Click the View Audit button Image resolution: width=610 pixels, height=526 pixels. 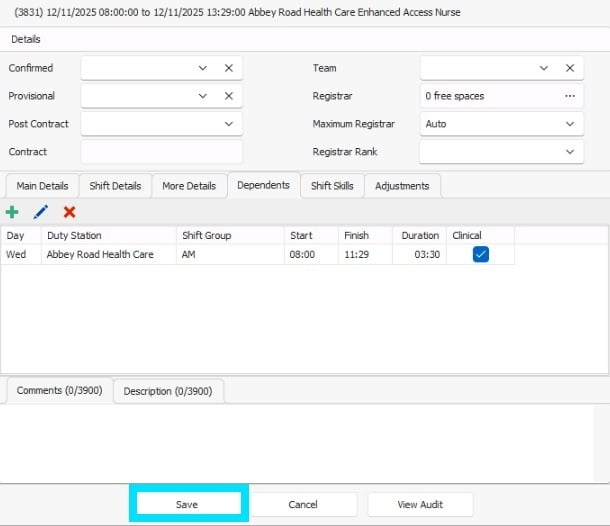pos(420,505)
